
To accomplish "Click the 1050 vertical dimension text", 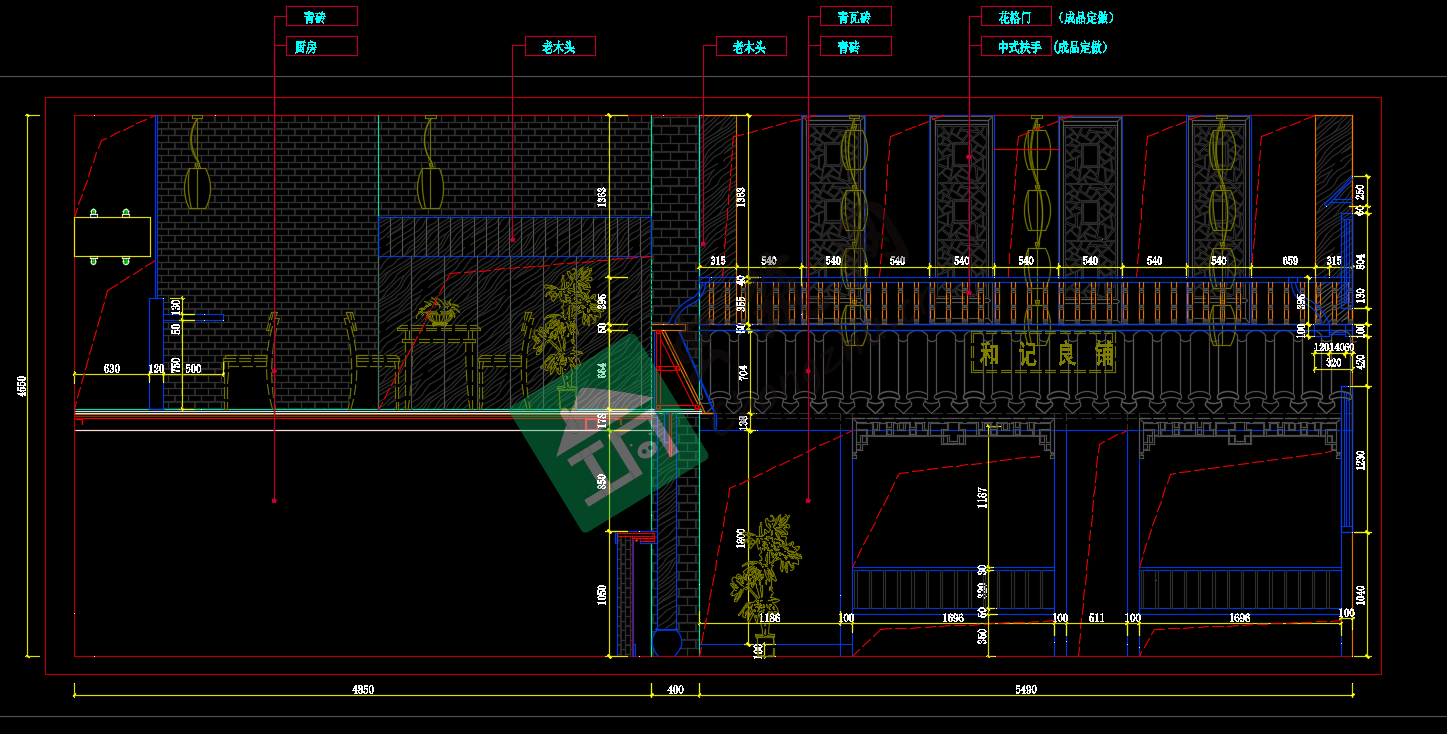I will coord(602,595).
